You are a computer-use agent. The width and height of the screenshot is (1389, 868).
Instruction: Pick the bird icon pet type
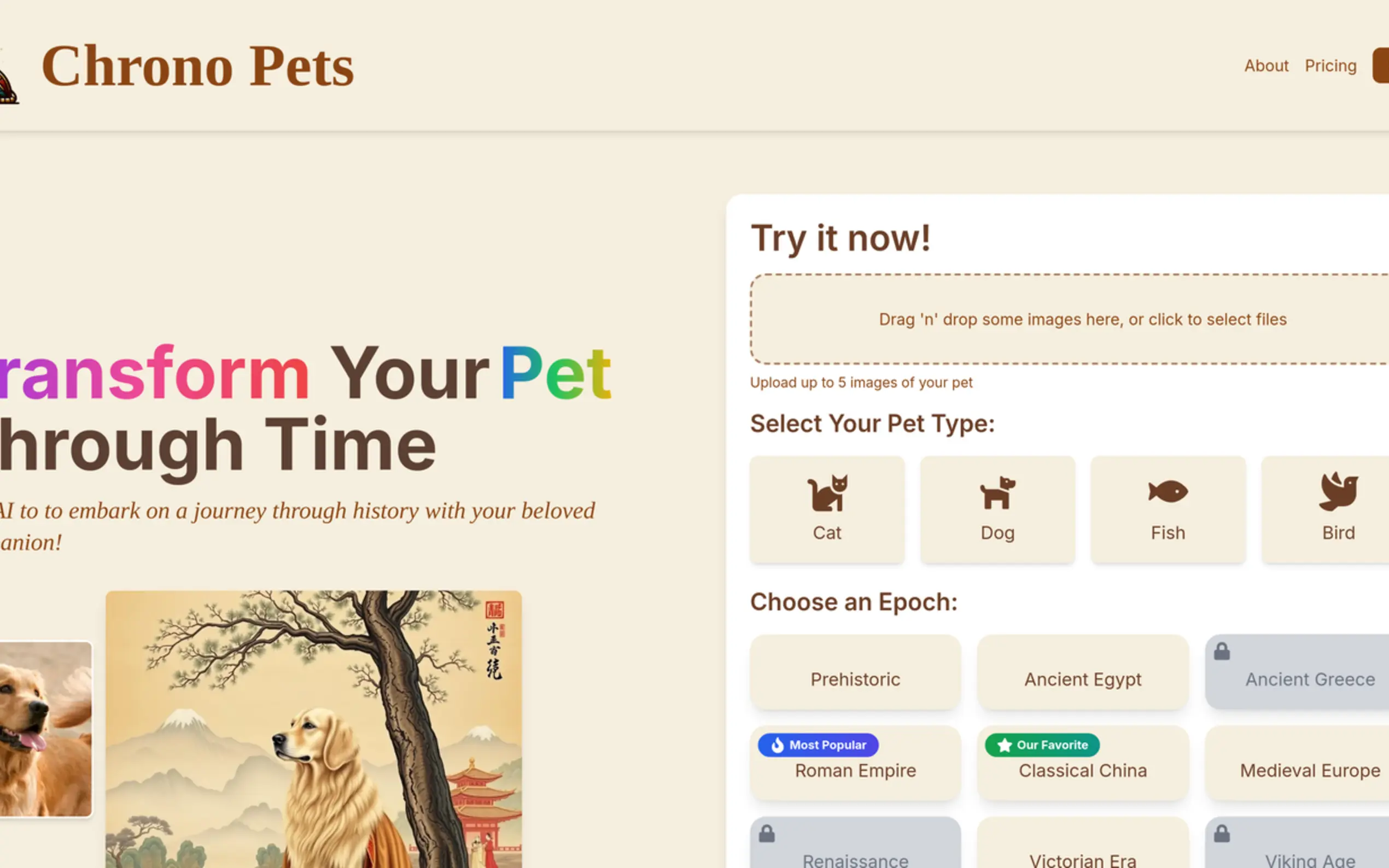click(x=1338, y=492)
